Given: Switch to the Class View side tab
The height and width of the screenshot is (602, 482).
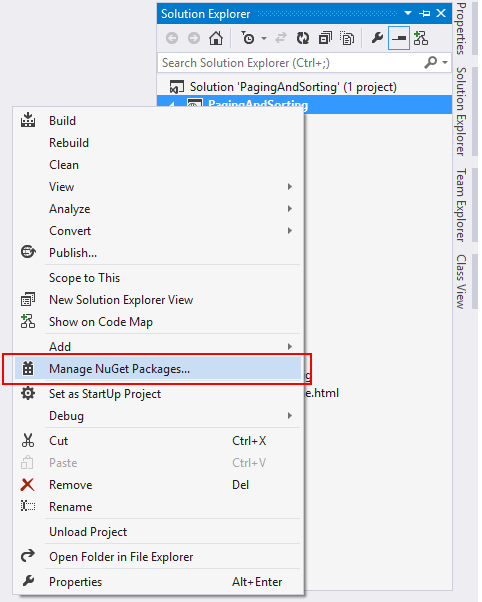Looking at the screenshot, I should point(461,281).
